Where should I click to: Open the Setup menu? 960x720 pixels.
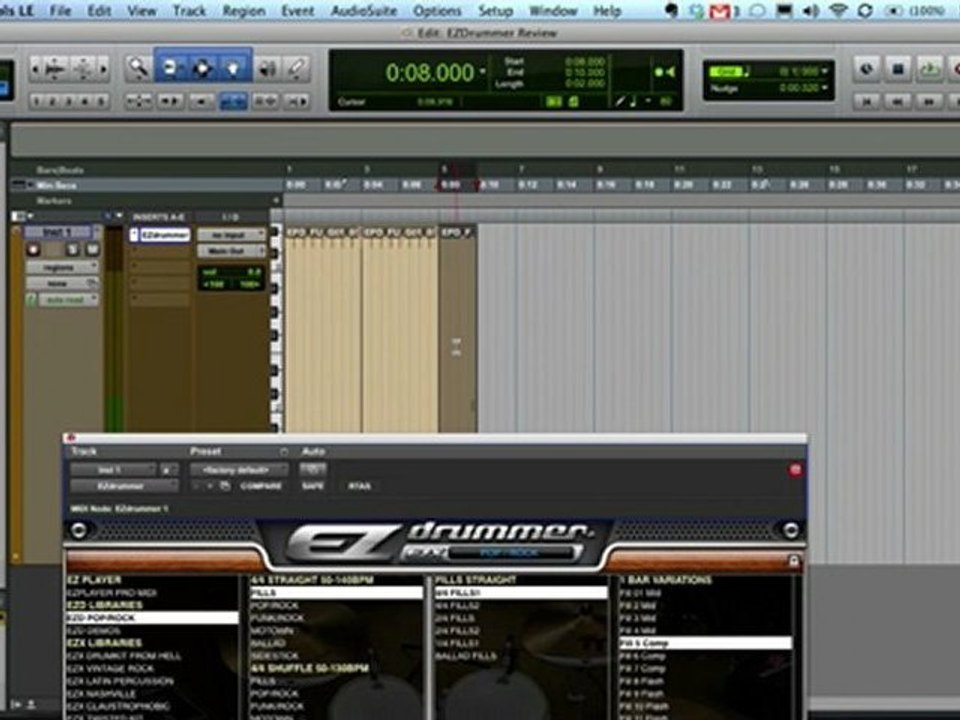tap(495, 11)
